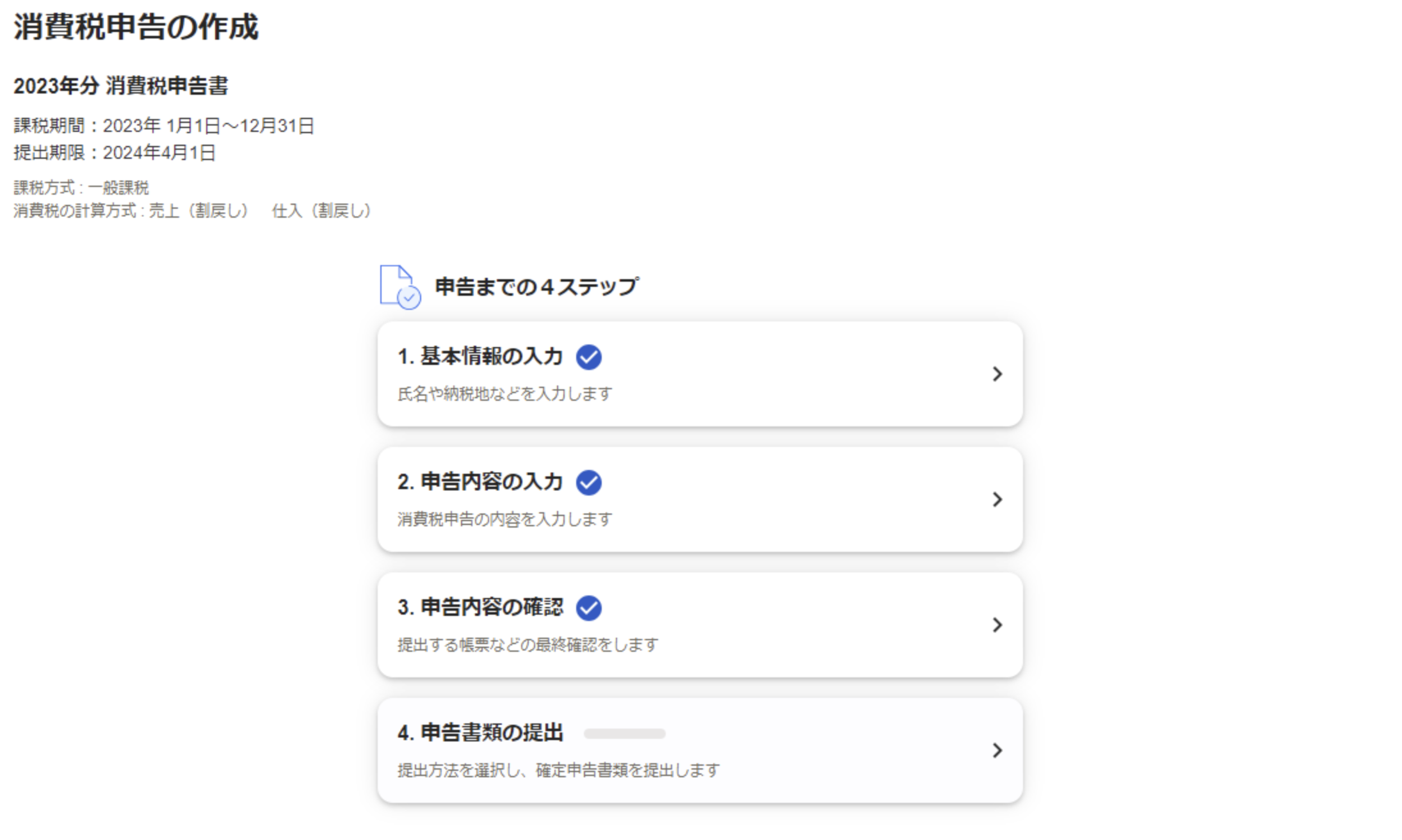Click chevron arrow on 申告内容の確認 row
Image resolution: width=1402 pixels, height=840 pixels.
997,625
